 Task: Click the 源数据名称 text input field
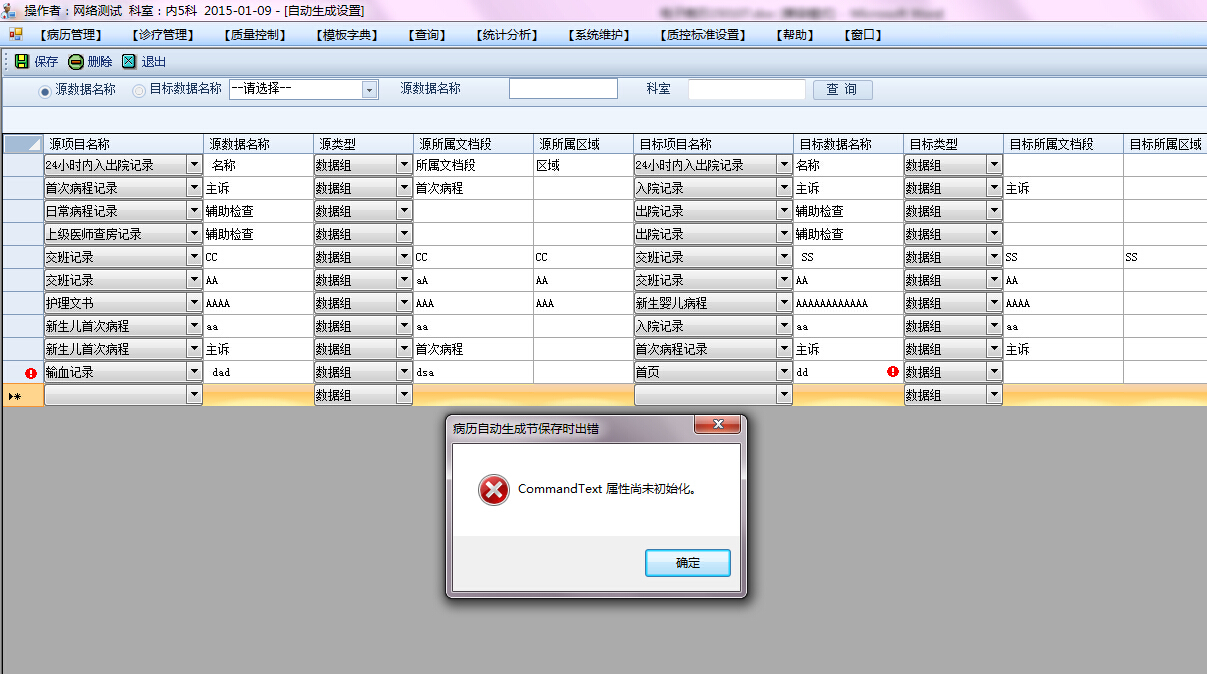click(563, 89)
